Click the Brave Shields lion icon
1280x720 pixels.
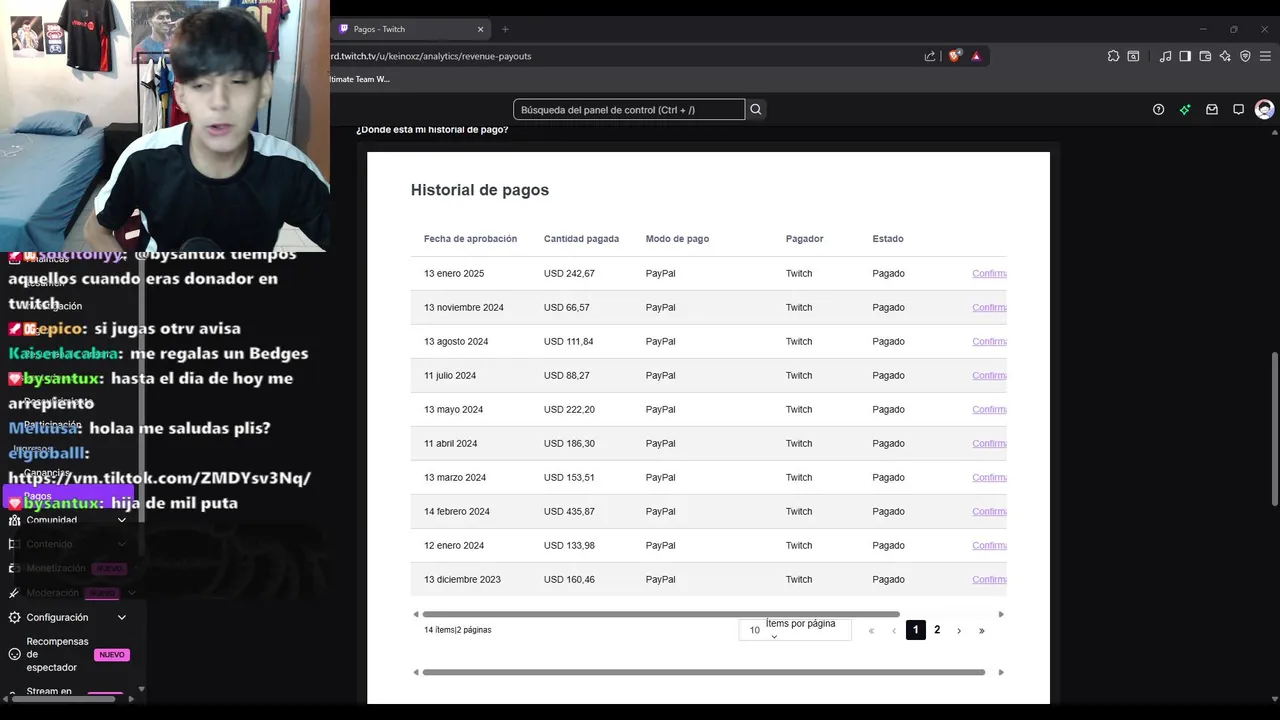pos(954,56)
